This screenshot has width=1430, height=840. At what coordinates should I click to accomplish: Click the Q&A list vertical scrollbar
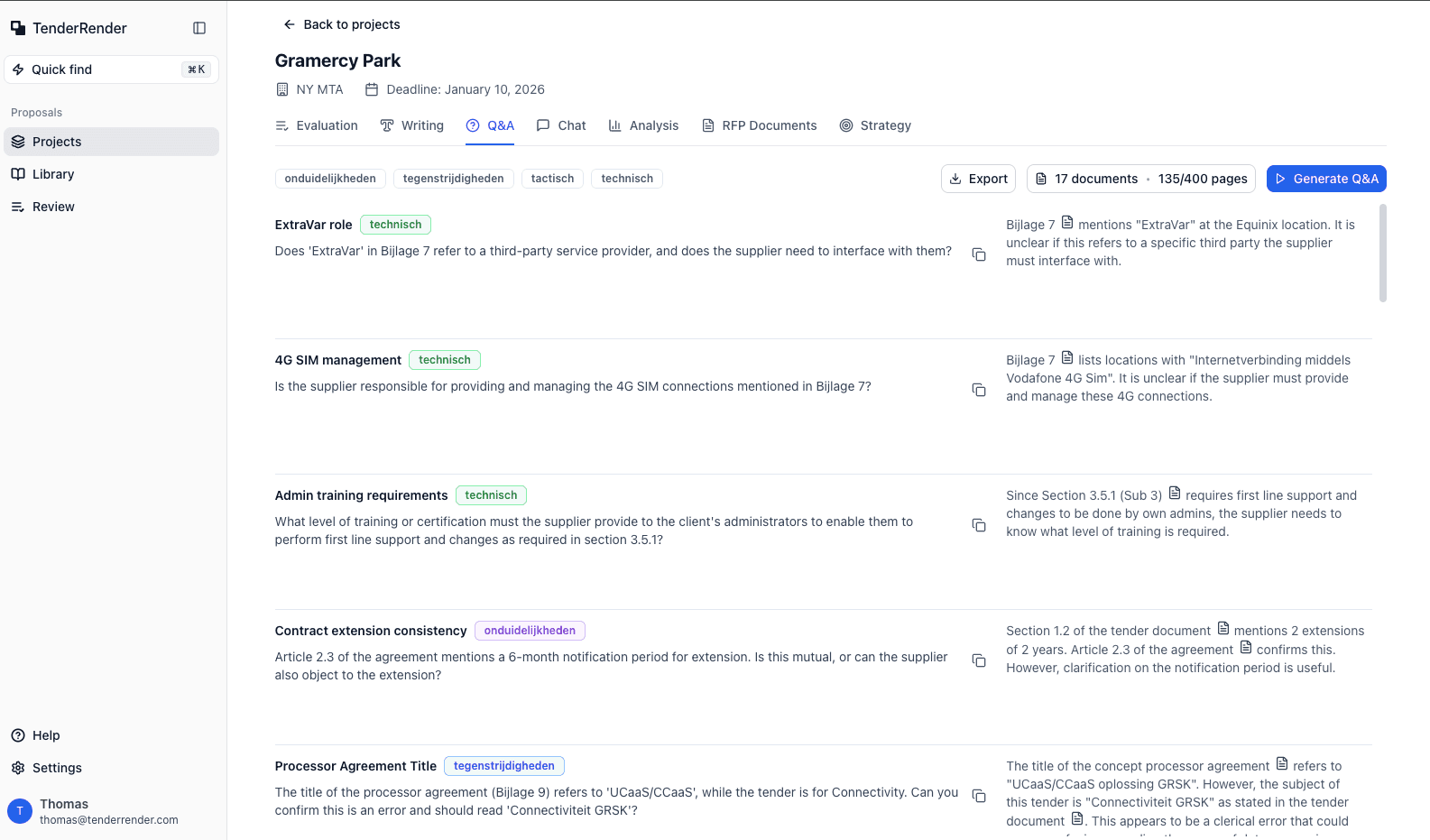point(1382,254)
